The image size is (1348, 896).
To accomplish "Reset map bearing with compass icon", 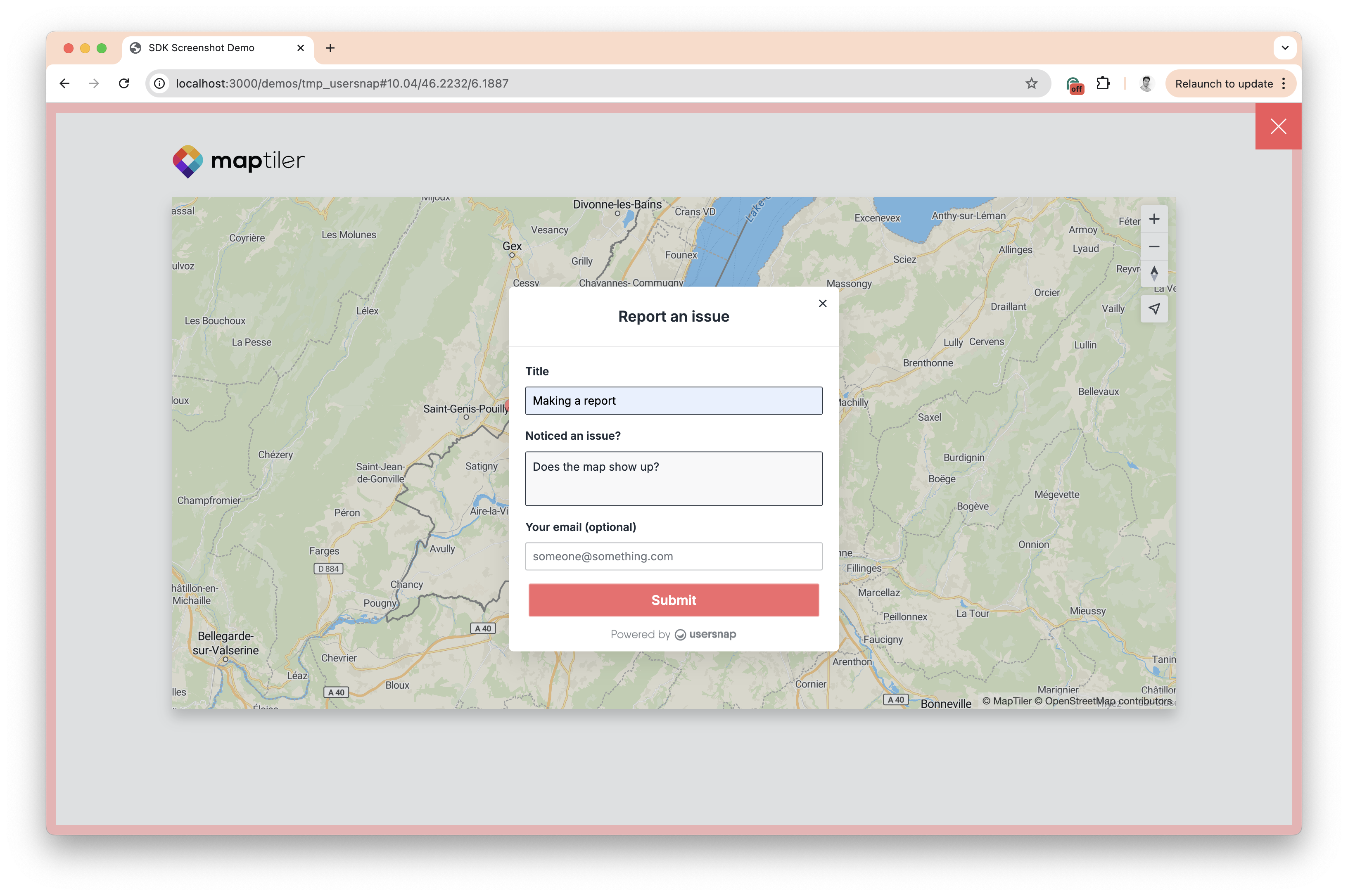I will (x=1154, y=273).
